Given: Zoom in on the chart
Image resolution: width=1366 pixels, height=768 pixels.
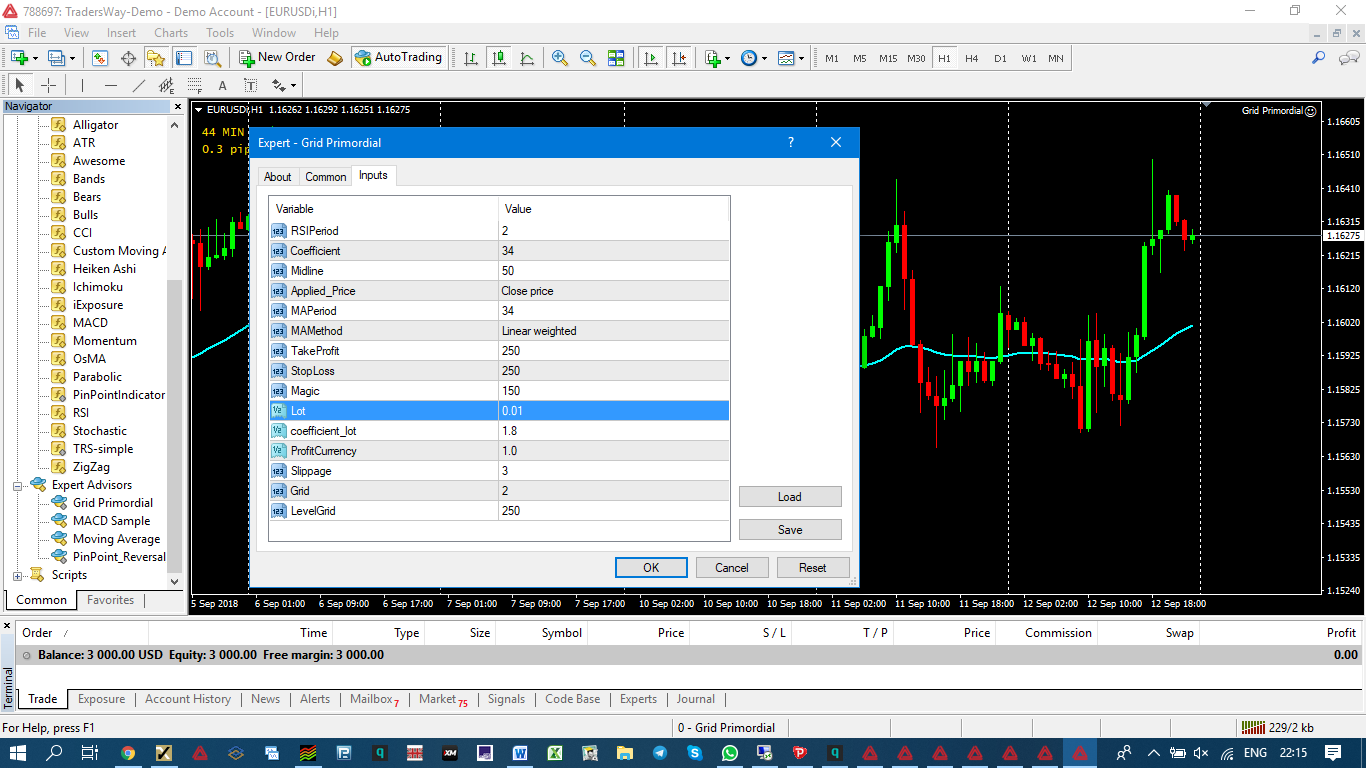Looking at the screenshot, I should [560, 58].
